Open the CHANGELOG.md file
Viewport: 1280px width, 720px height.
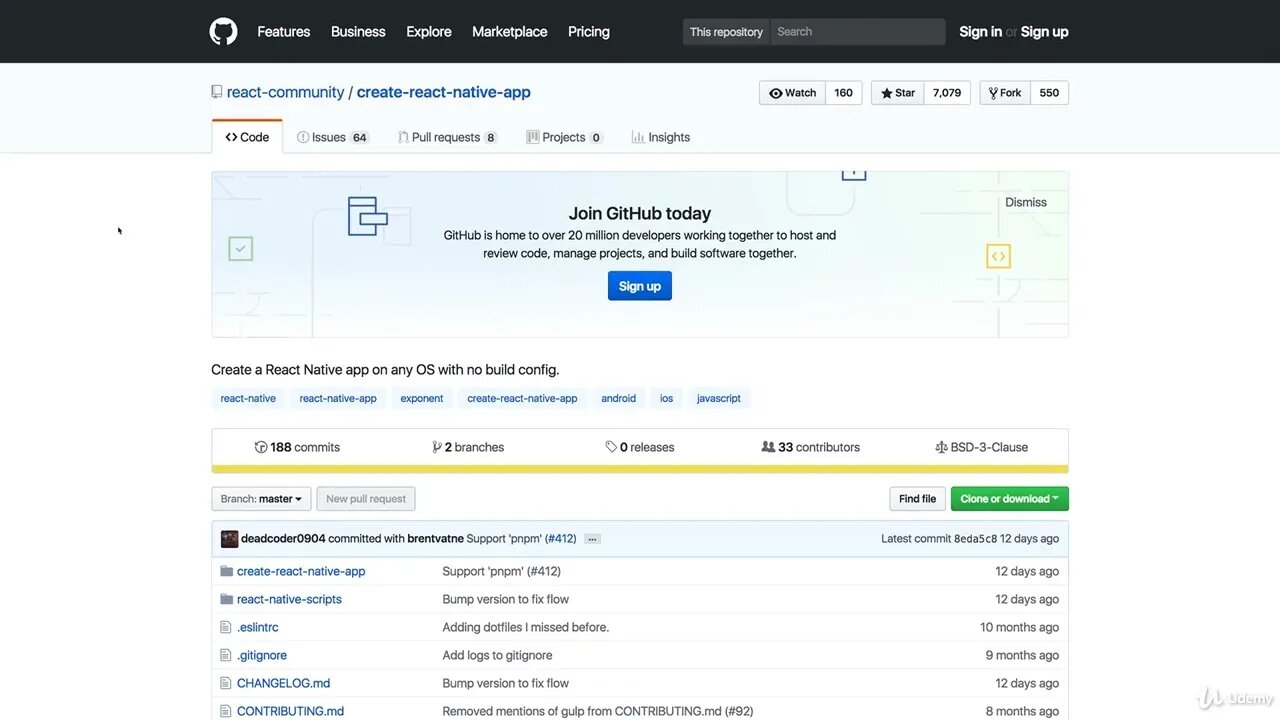point(283,683)
